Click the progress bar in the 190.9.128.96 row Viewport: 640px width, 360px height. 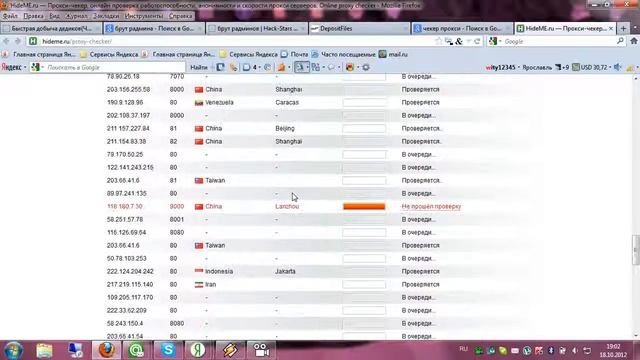(x=364, y=102)
